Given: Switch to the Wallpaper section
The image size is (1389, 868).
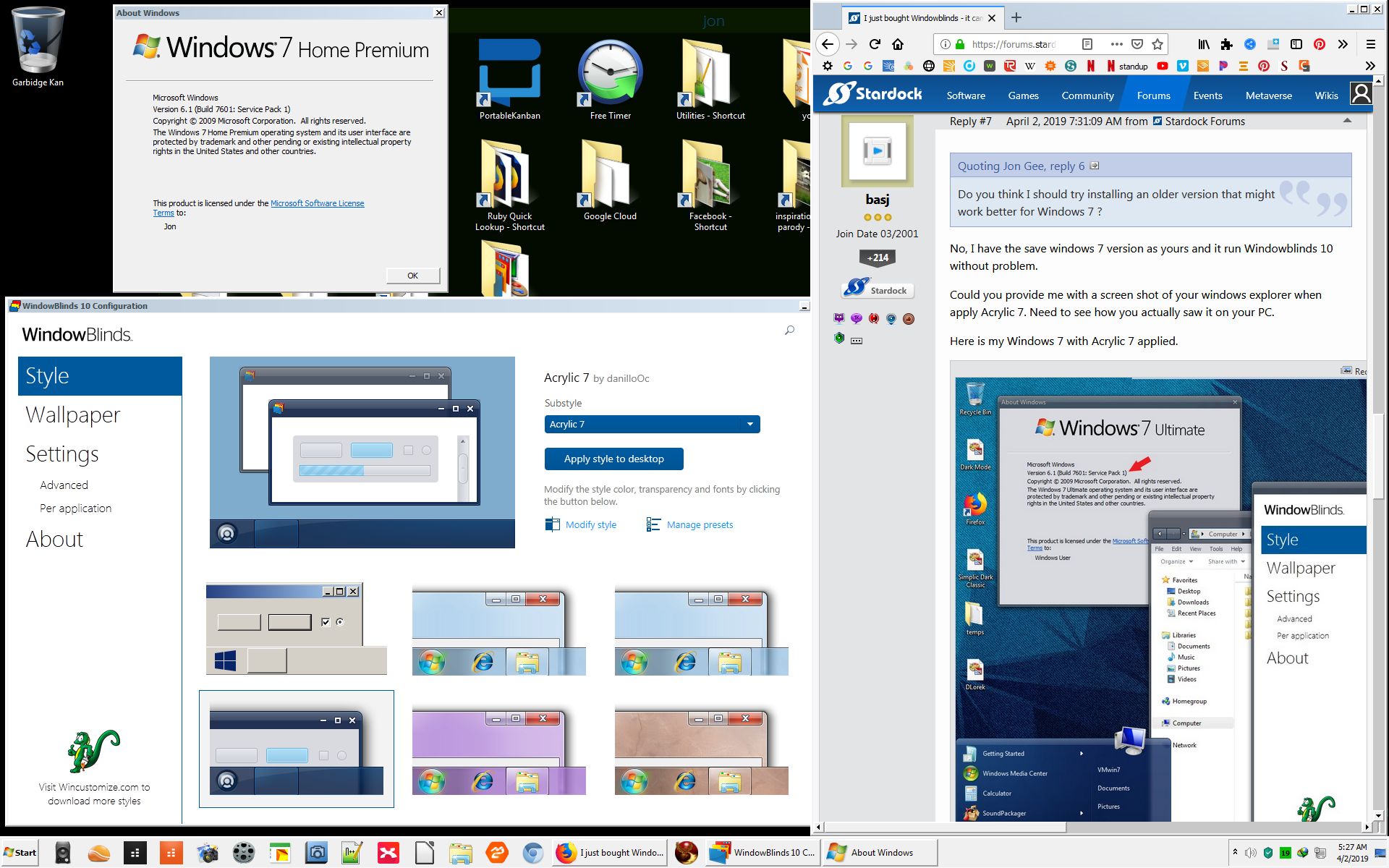Looking at the screenshot, I should click(x=72, y=414).
